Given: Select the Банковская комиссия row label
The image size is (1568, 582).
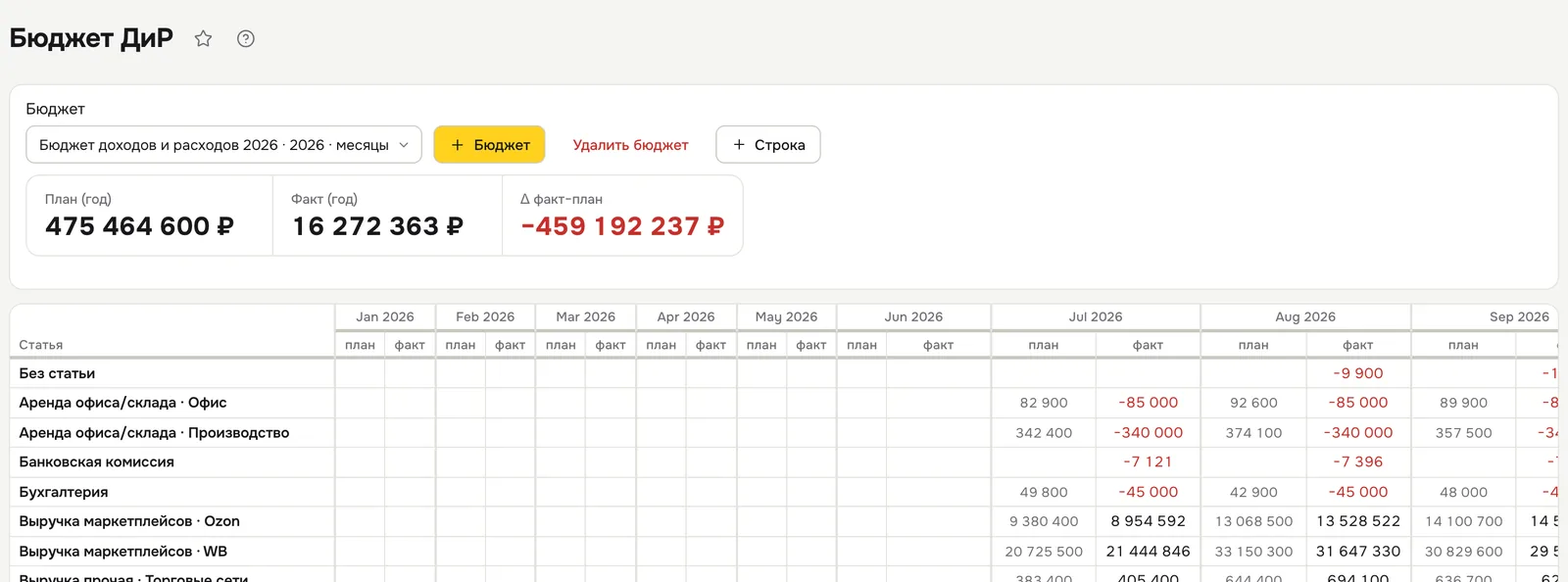Looking at the screenshot, I should (96, 462).
